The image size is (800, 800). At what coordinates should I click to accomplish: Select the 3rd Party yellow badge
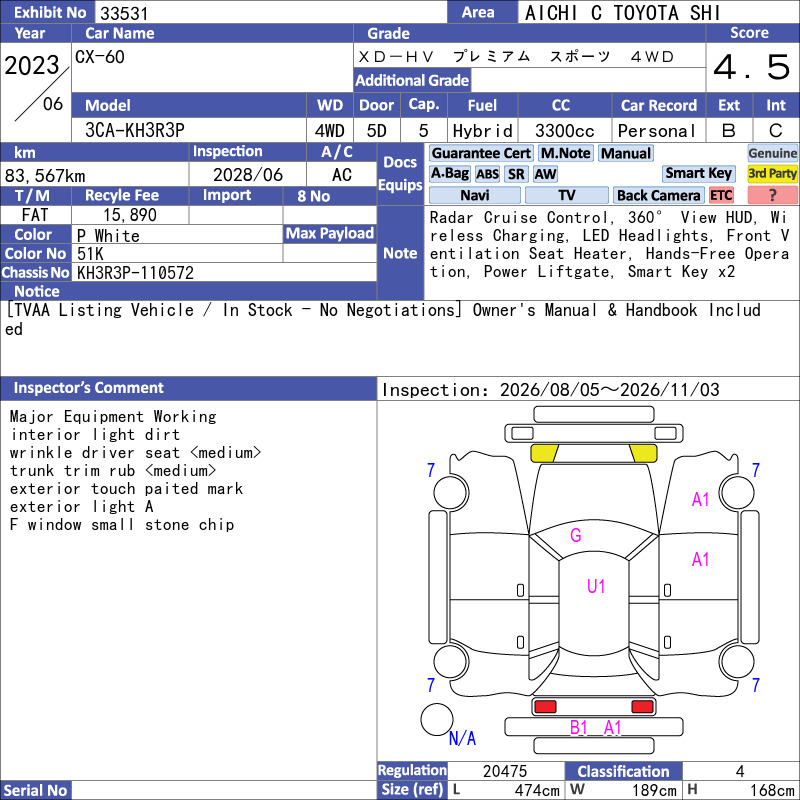pos(772,173)
